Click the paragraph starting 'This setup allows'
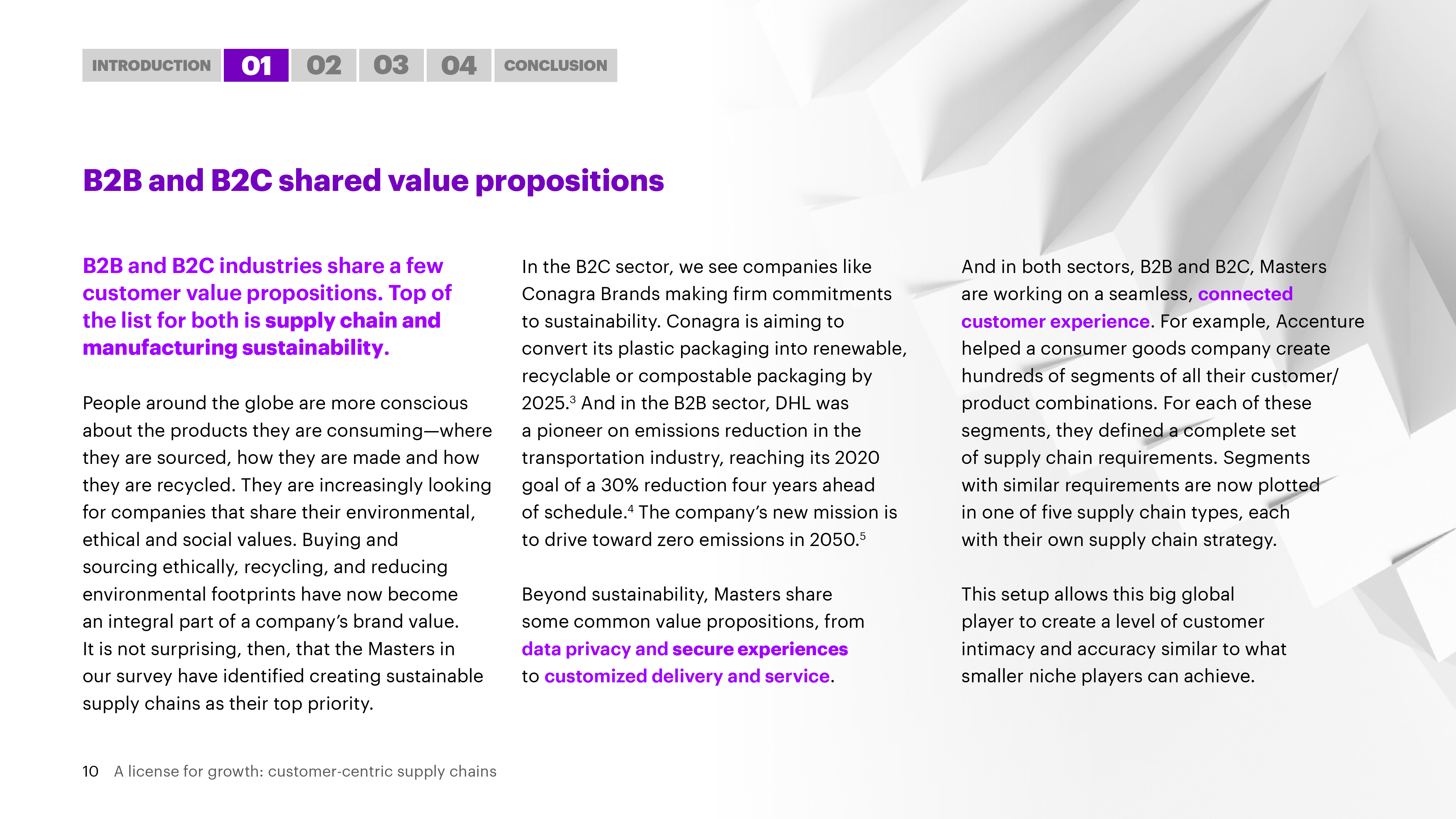Image resolution: width=1456 pixels, height=819 pixels. click(x=1123, y=635)
